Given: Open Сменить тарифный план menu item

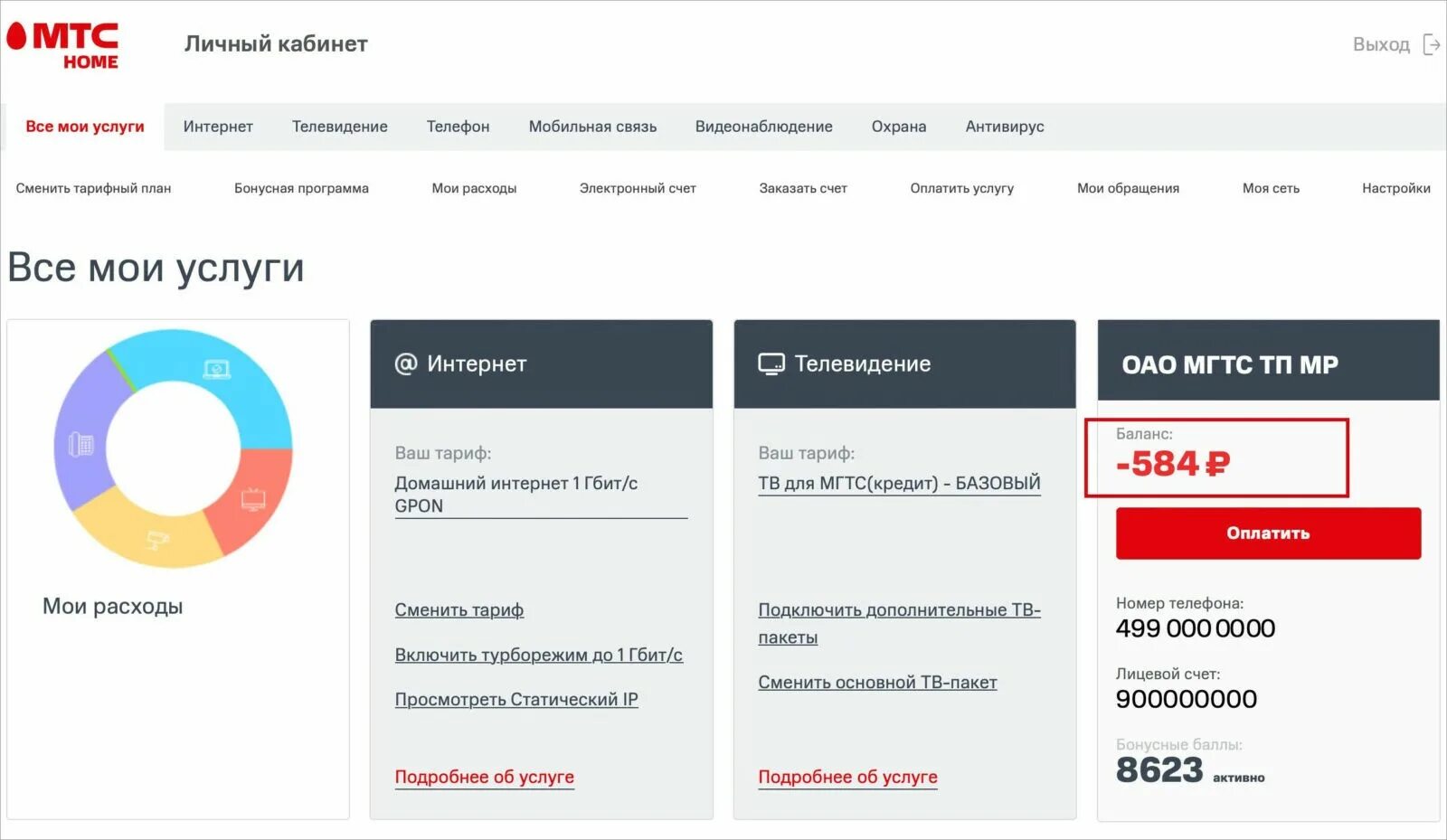Looking at the screenshot, I should tap(93, 188).
